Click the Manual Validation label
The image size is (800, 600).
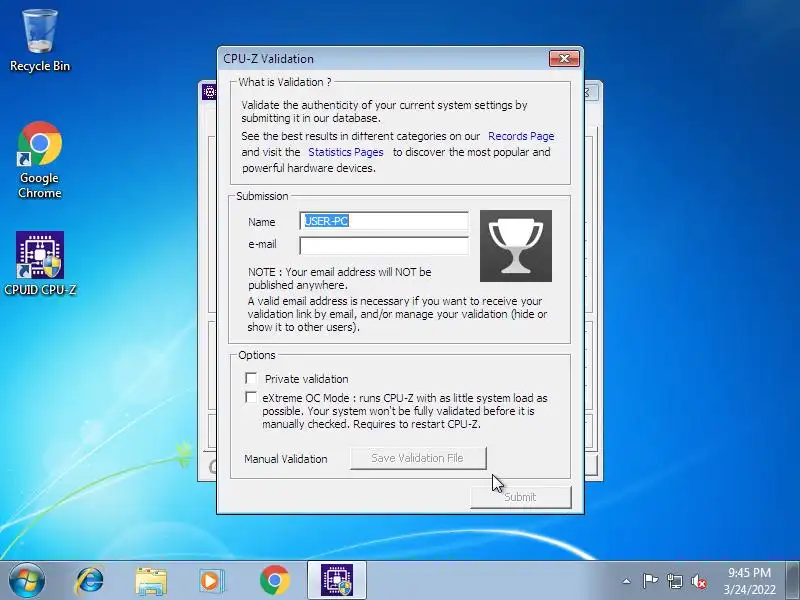tap(286, 459)
